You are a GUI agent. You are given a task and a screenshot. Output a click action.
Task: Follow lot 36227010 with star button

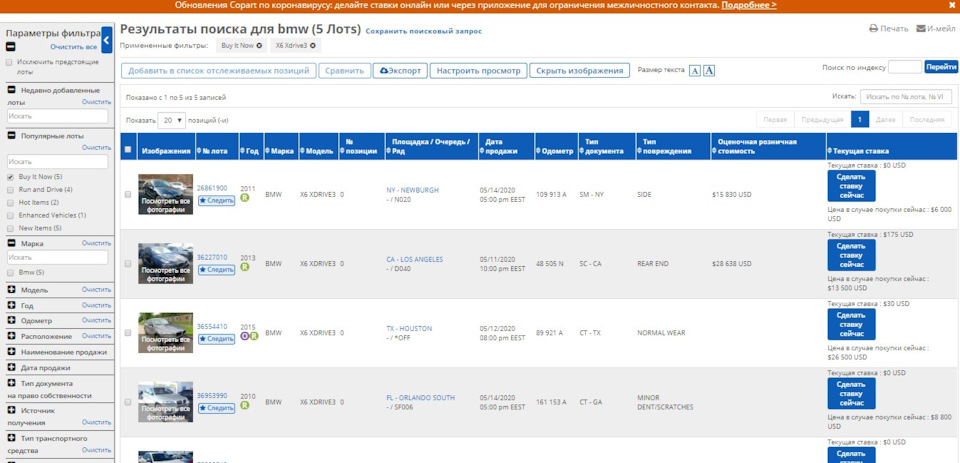coord(216,269)
